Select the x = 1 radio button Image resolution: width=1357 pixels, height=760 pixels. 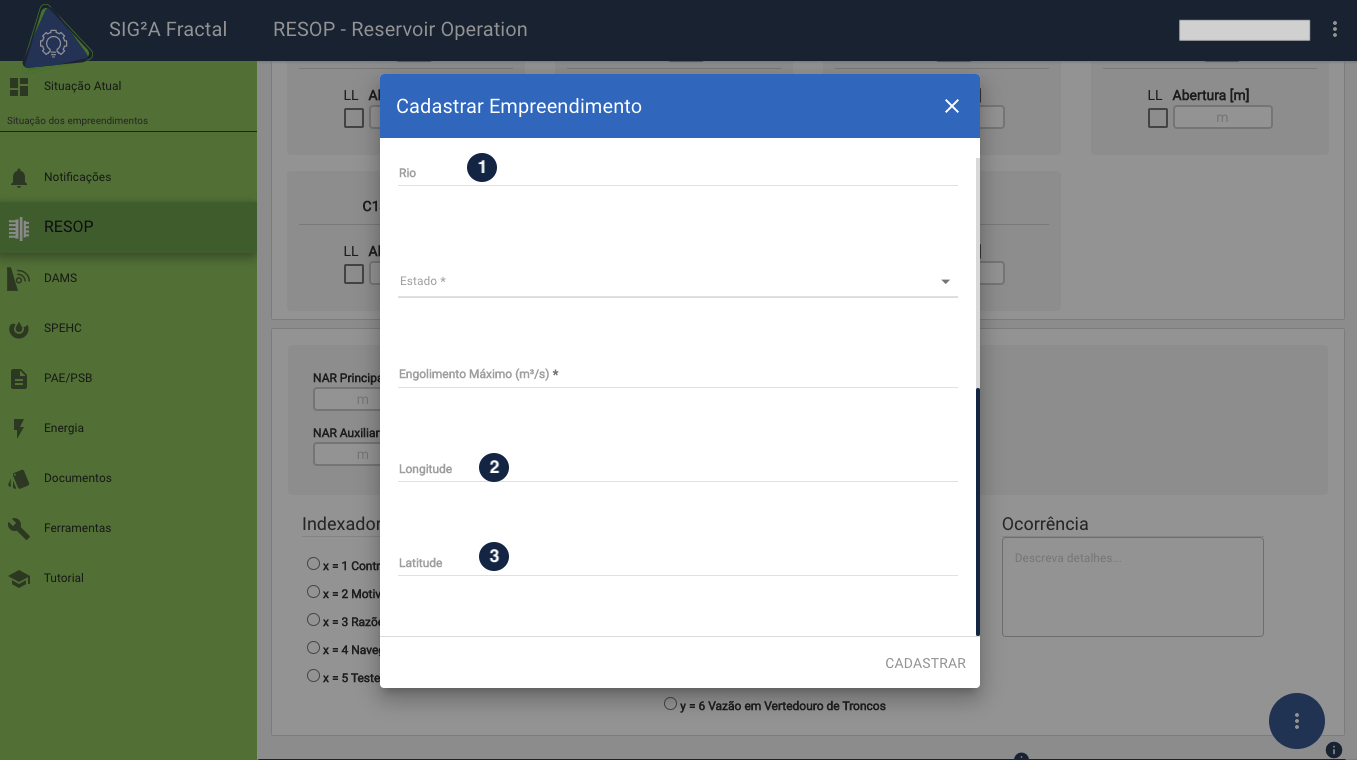coord(314,564)
